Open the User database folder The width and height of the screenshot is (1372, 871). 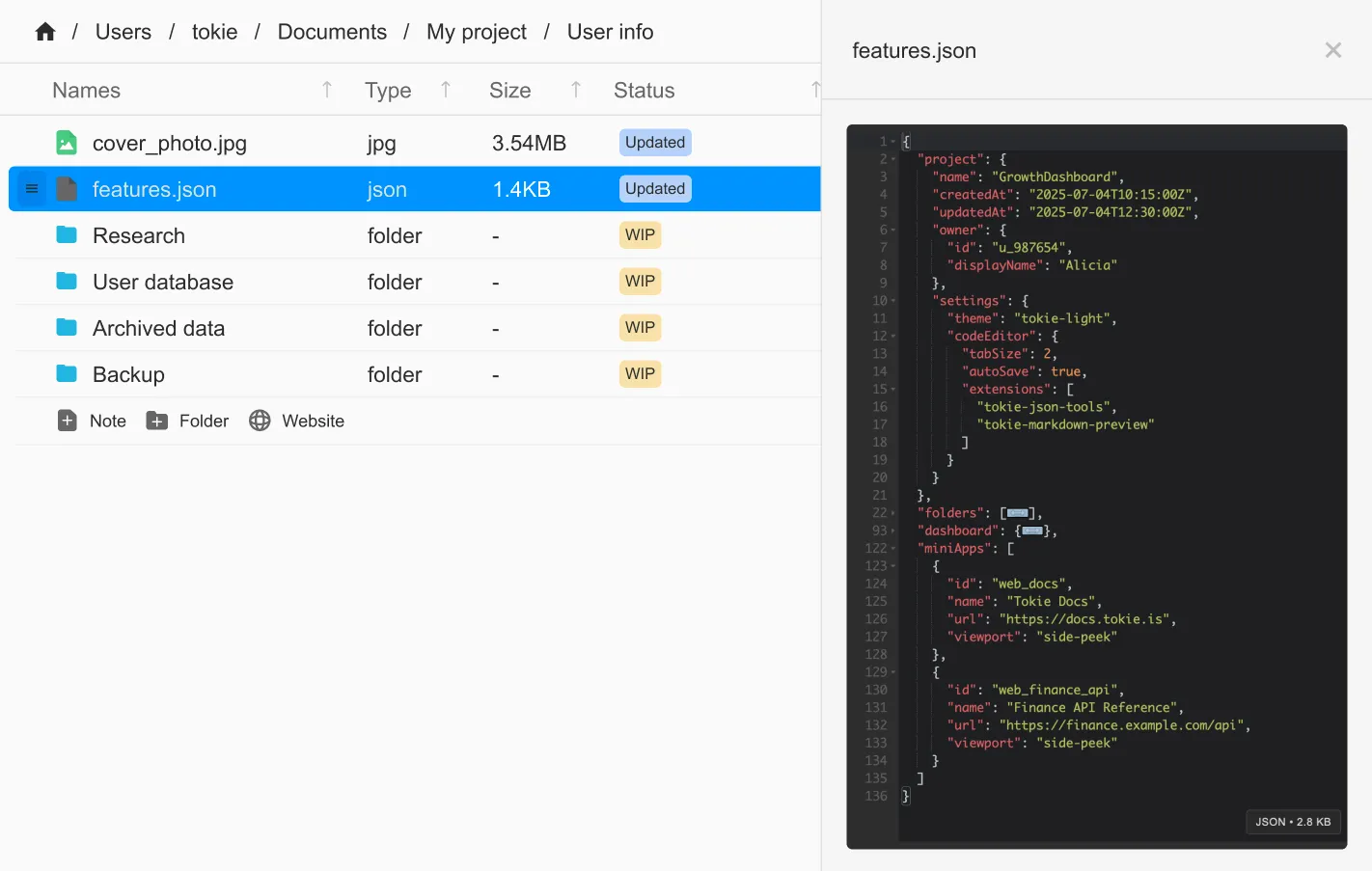tap(163, 282)
